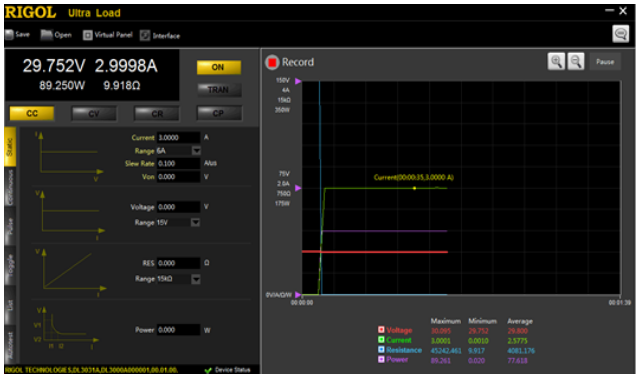Click the middle purple axis marker

pyautogui.click(x=298, y=188)
